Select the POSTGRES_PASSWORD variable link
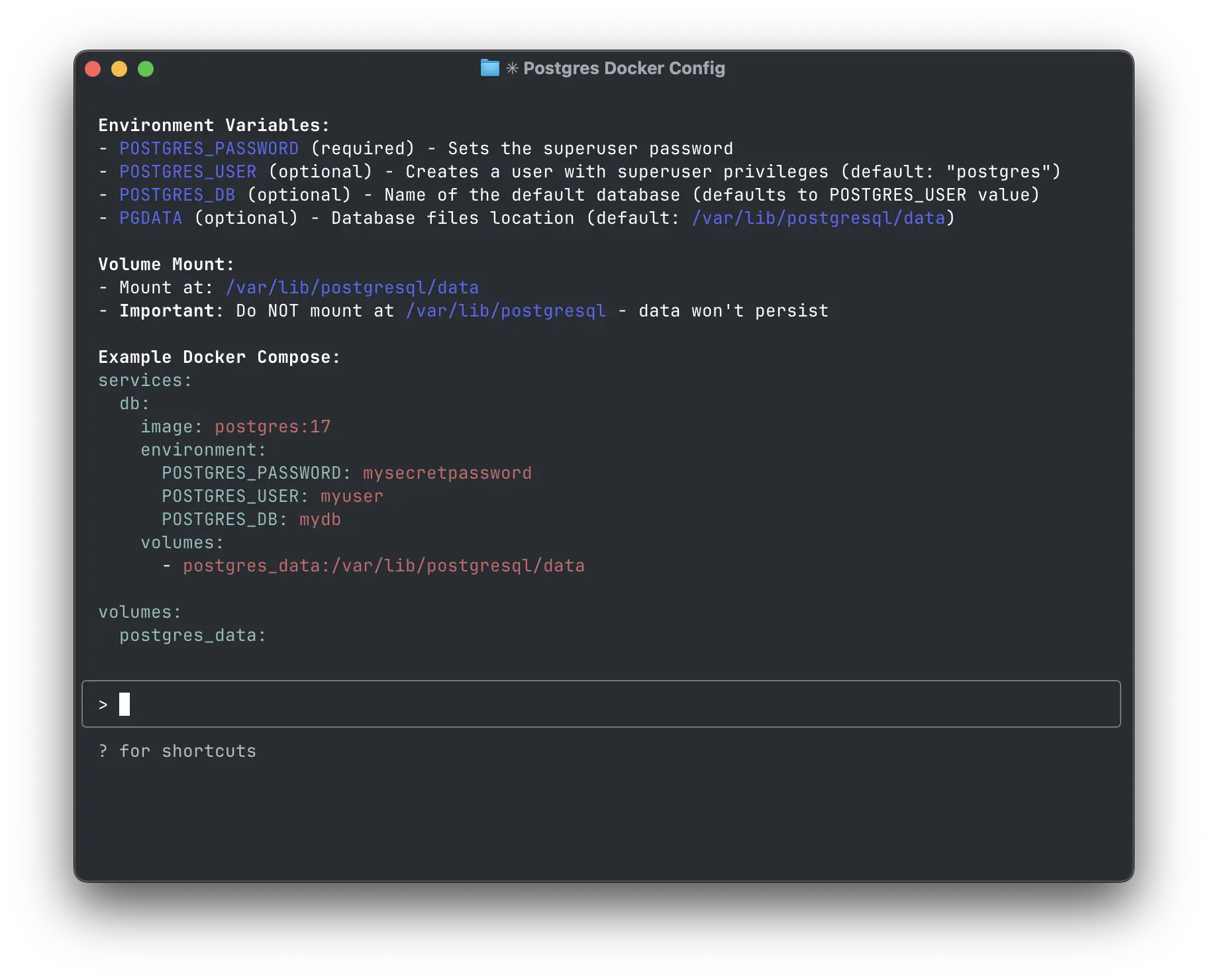 [x=208, y=148]
